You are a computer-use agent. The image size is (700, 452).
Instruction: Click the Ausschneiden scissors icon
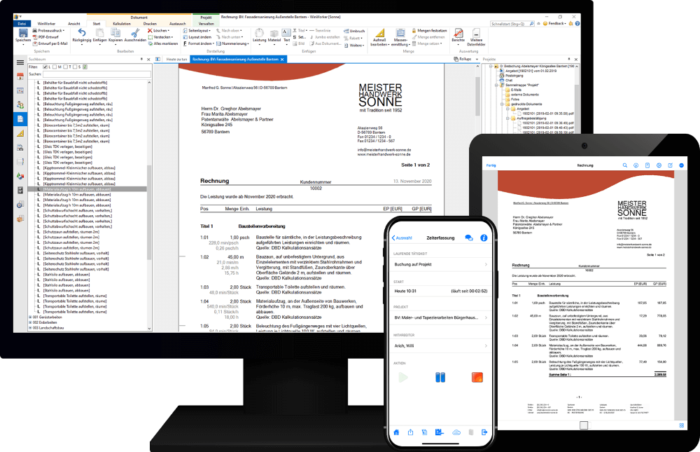pos(135,33)
